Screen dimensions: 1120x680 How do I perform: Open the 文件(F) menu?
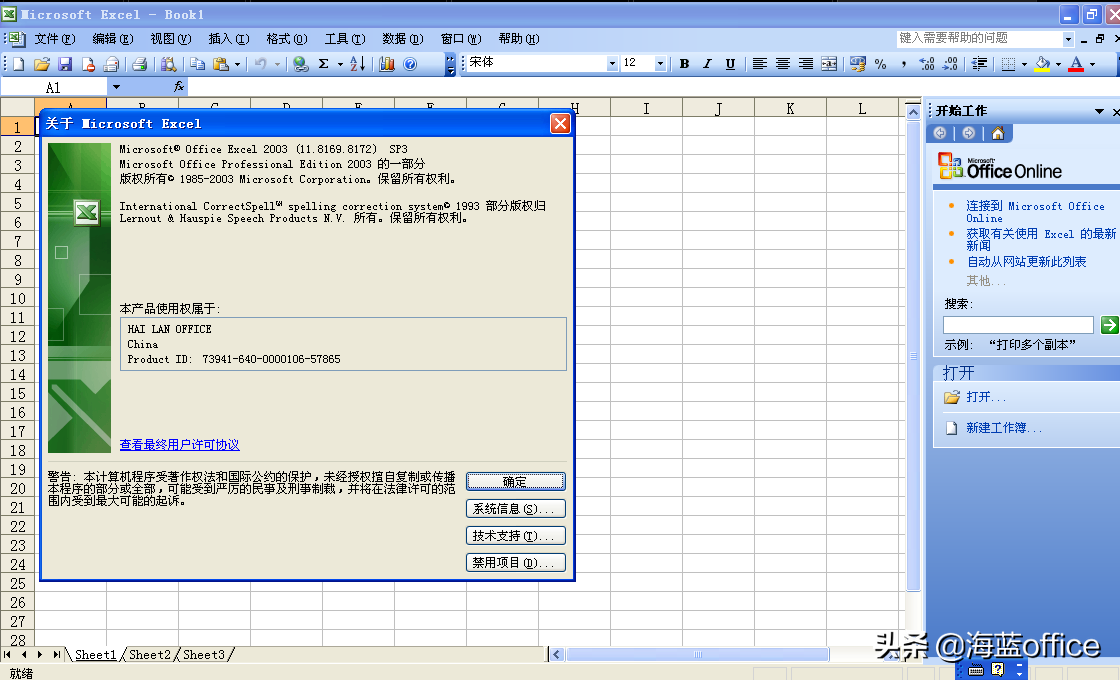click(x=54, y=39)
